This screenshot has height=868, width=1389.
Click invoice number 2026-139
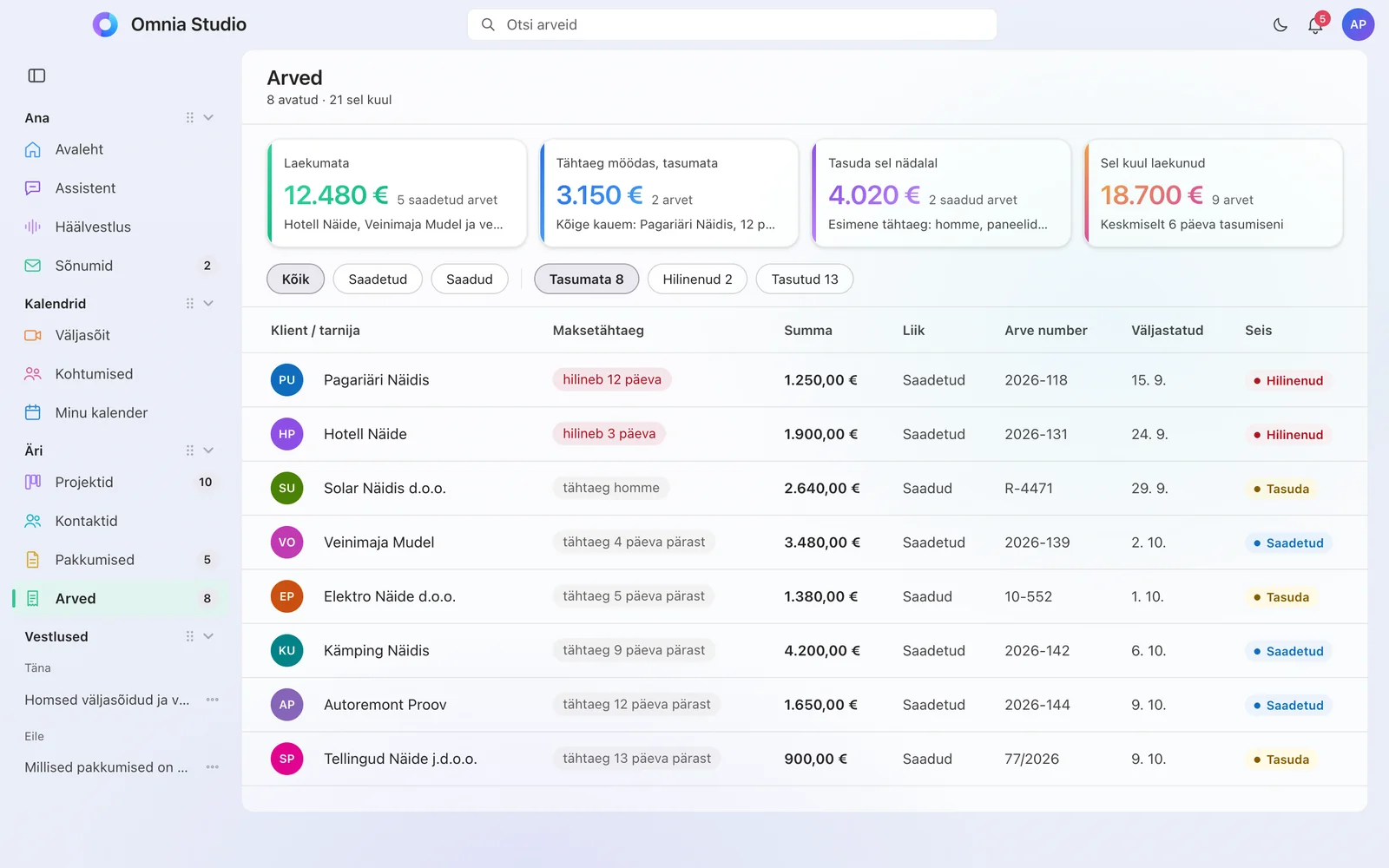click(1037, 542)
